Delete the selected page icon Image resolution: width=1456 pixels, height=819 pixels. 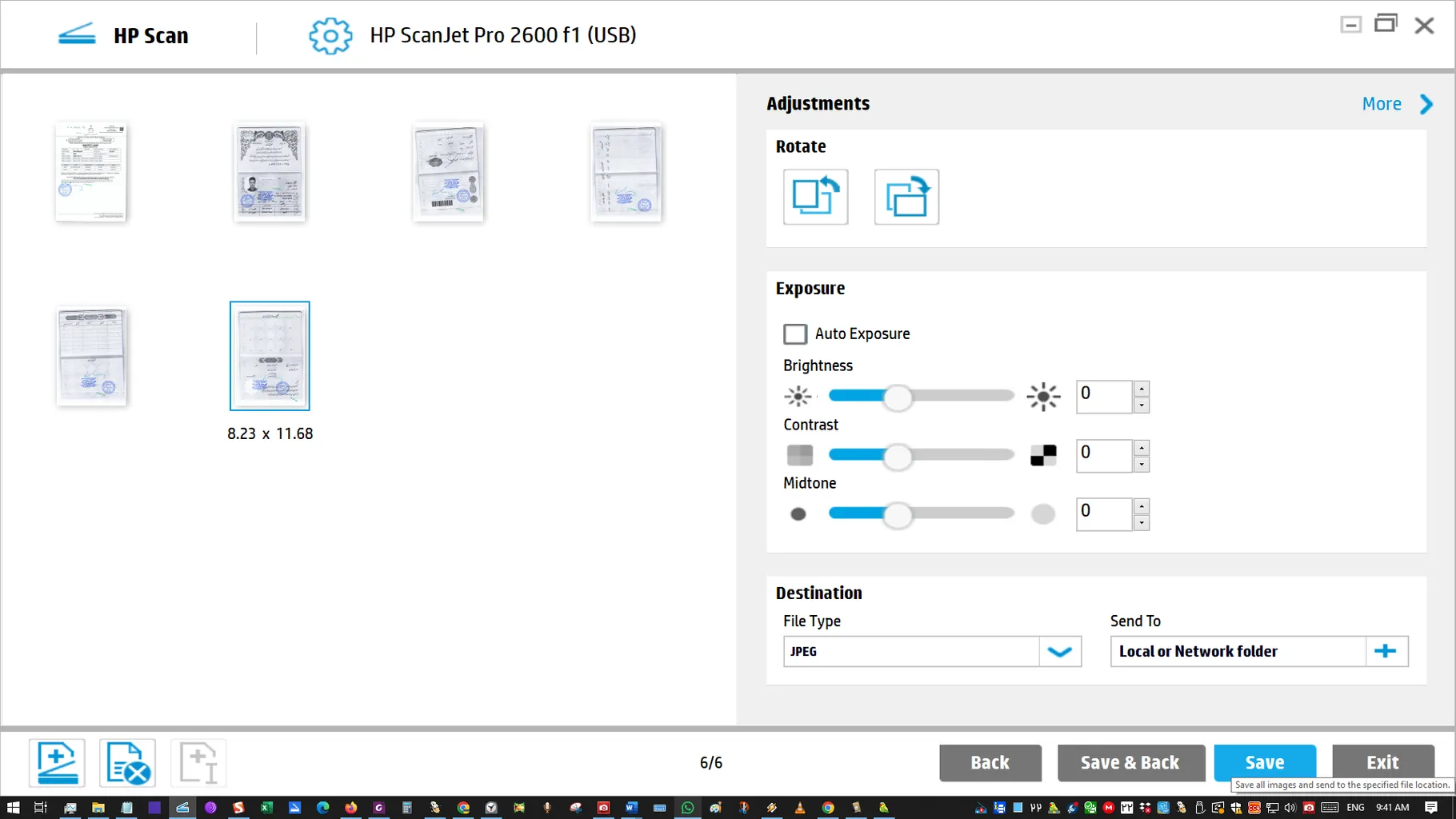click(x=127, y=763)
